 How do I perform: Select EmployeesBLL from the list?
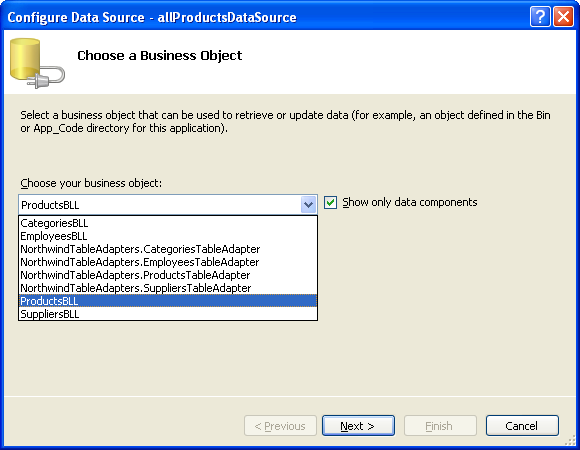click(x=168, y=236)
